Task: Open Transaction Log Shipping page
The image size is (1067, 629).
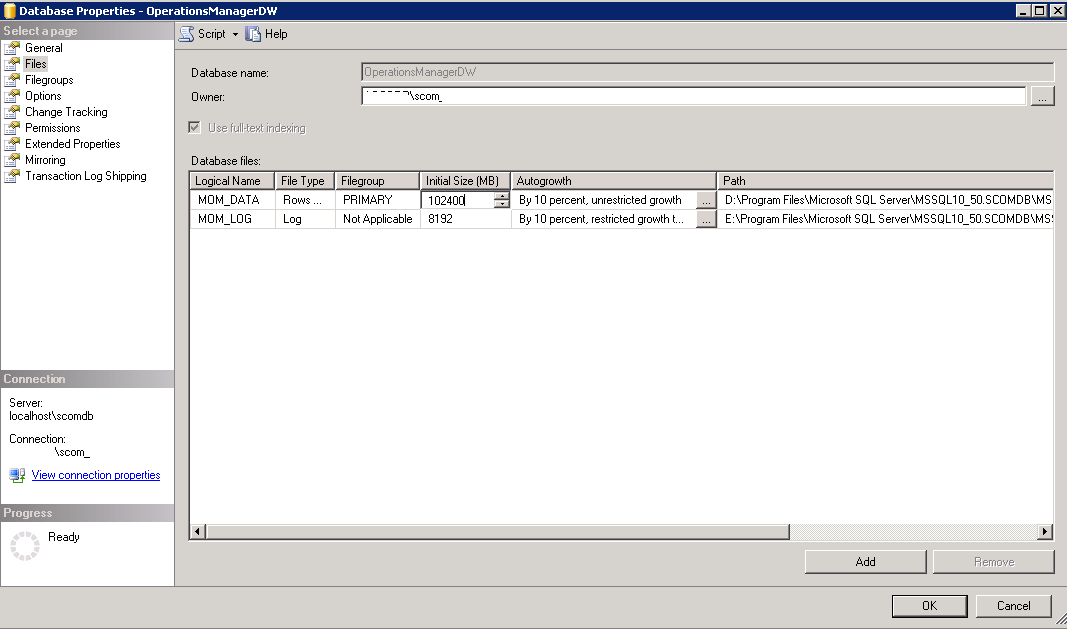Action: tap(86, 176)
